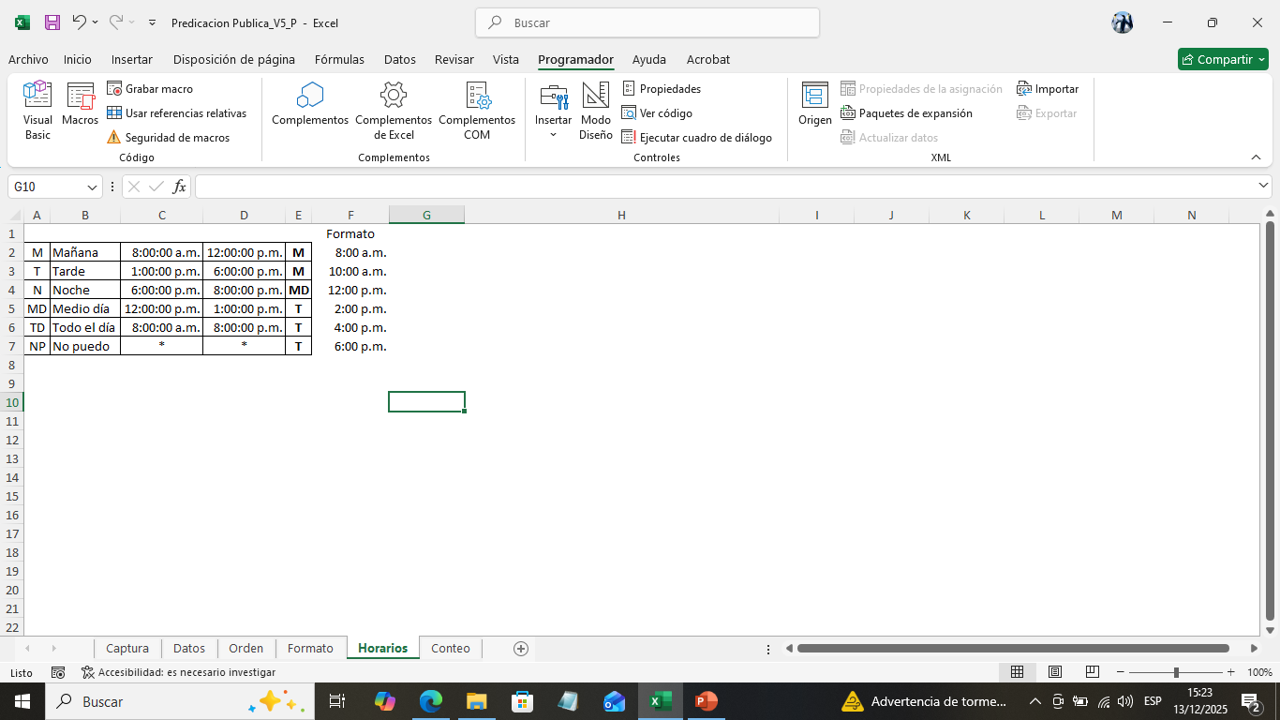The image size is (1280, 720).
Task: Click the zoom in plus button
Action: click(x=1230, y=673)
